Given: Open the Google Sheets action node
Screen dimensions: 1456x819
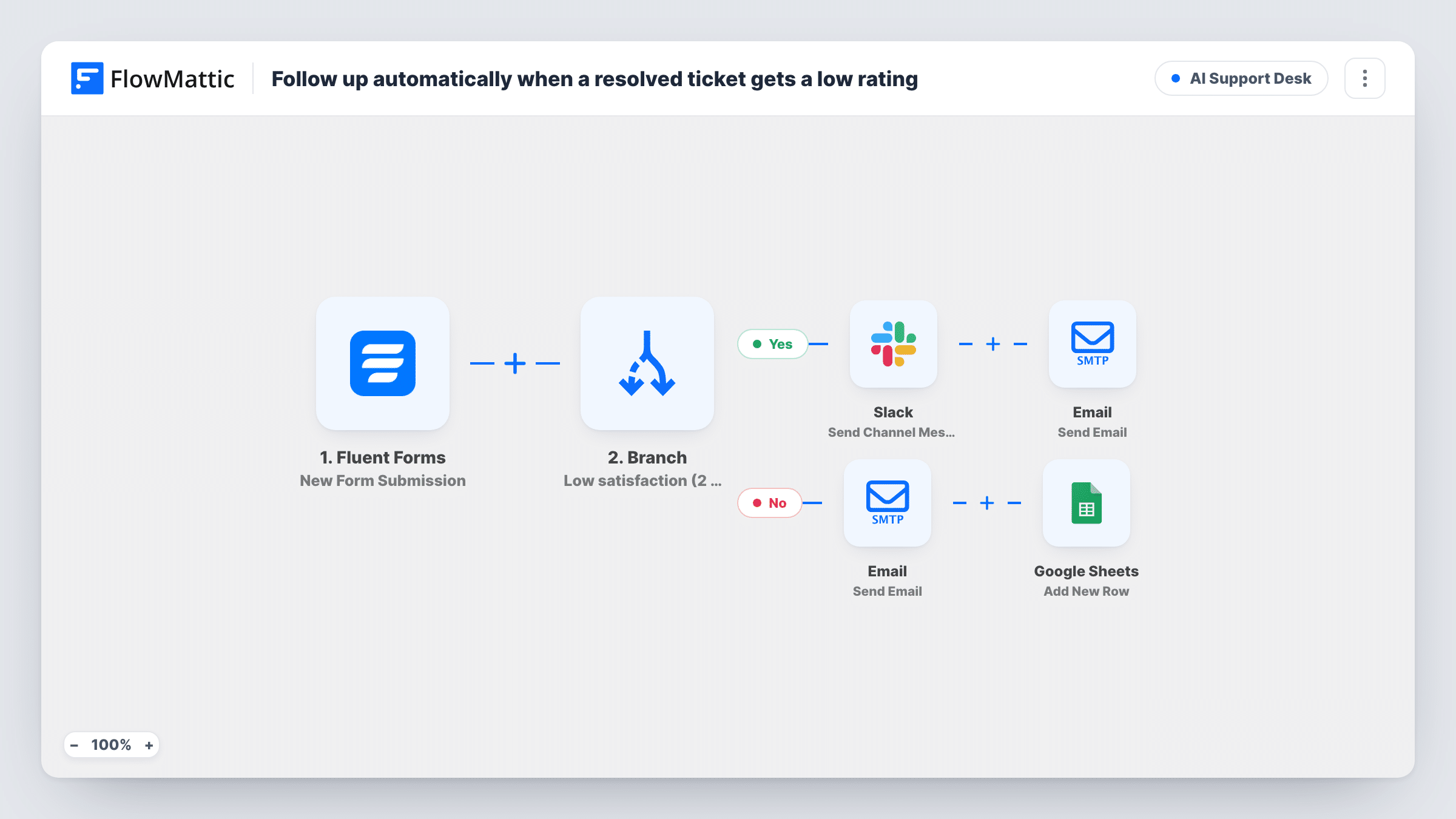Looking at the screenshot, I should 1087,503.
